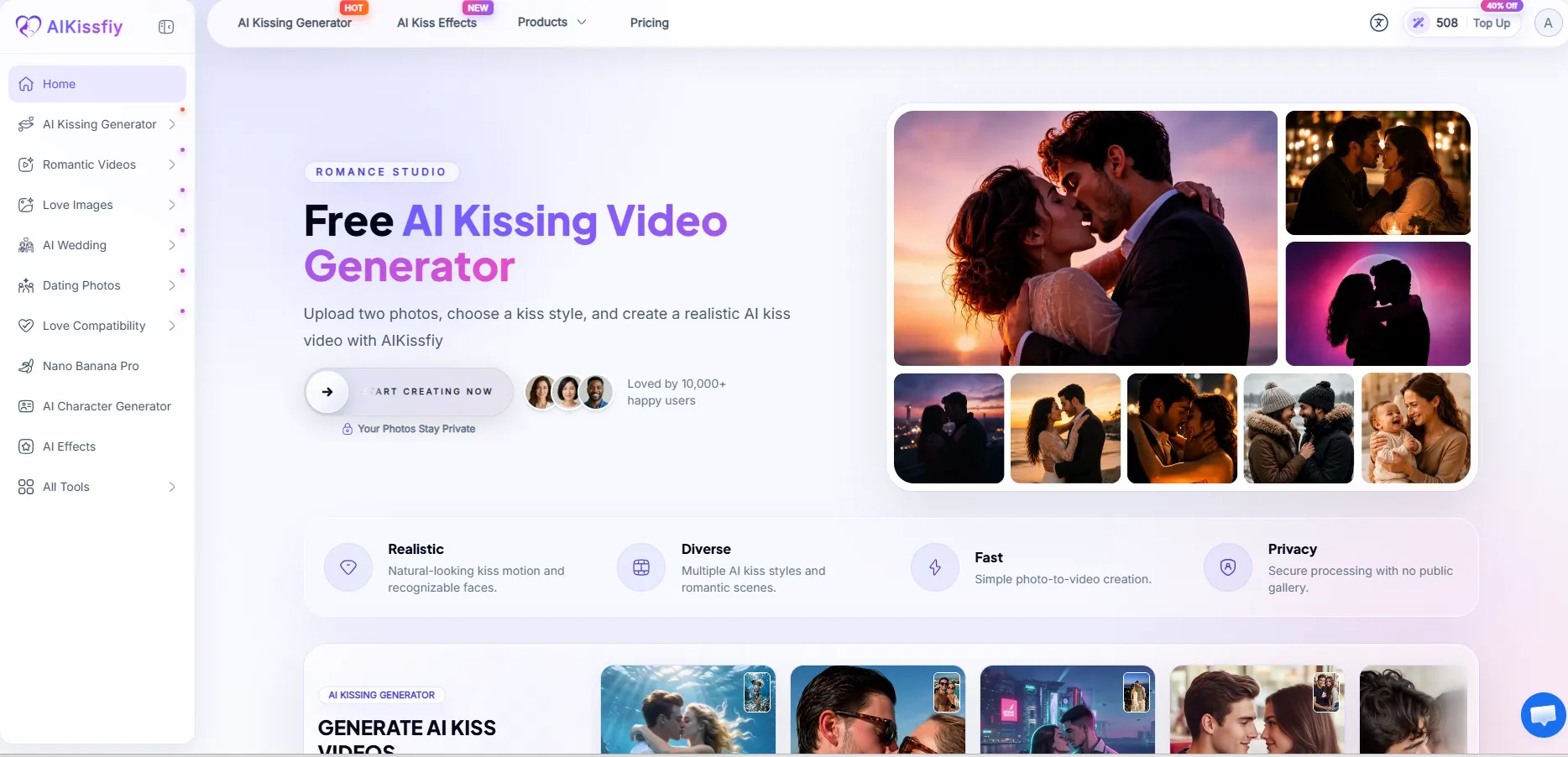The height and width of the screenshot is (757, 1568).
Task: Click the AI Kissing Generator sidebar icon
Action: pos(26,124)
